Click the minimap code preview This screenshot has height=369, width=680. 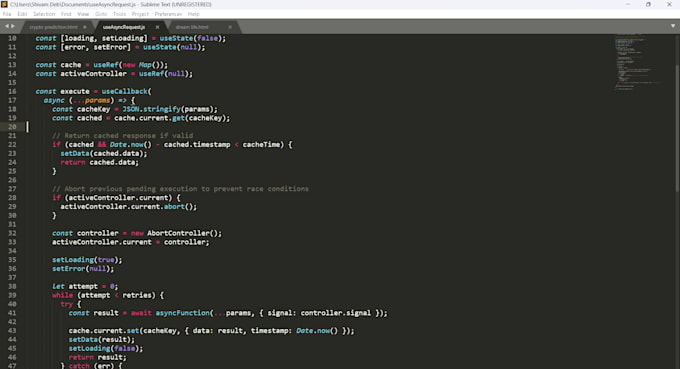tap(637, 62)
